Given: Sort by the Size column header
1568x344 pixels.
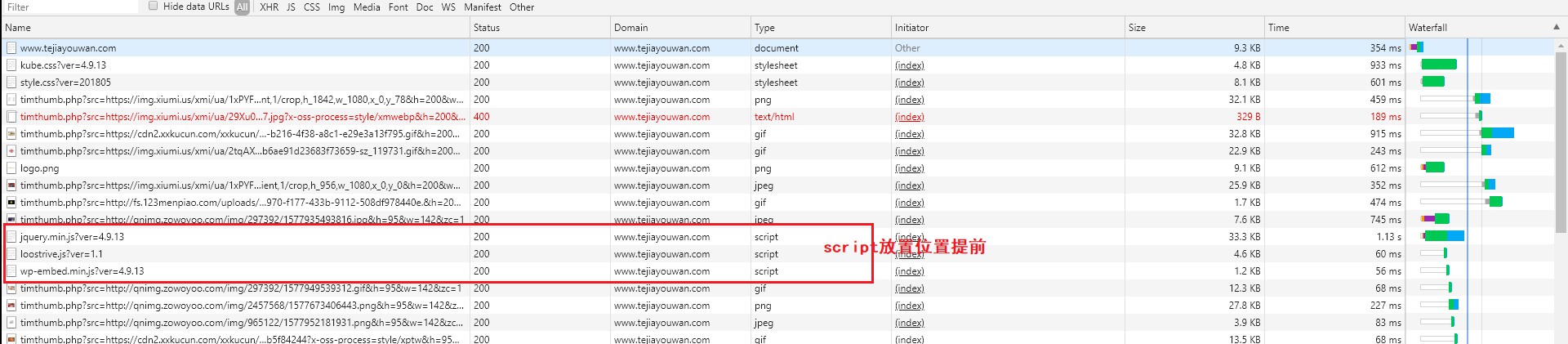Looking at the screenshot, I should click(1195, 28).
